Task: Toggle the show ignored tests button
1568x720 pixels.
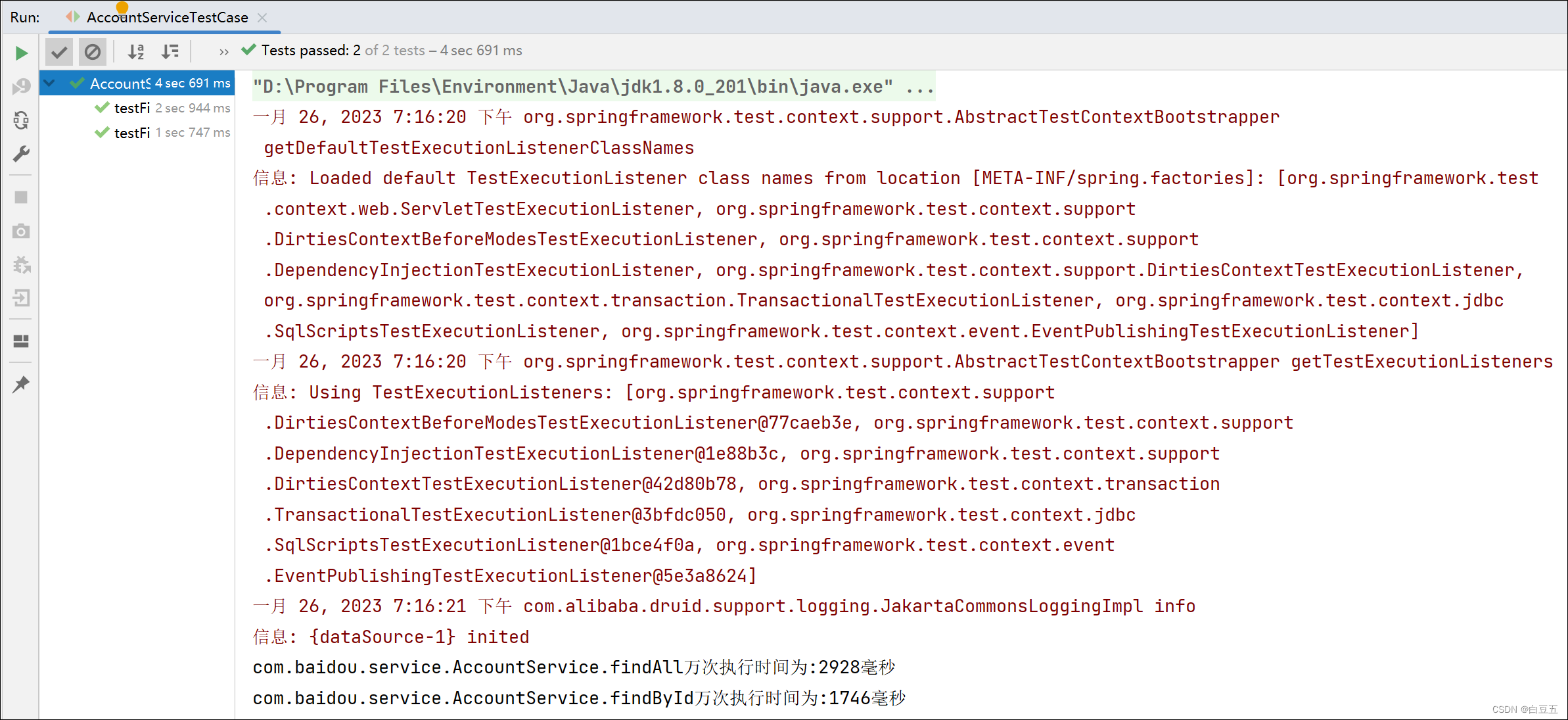Action: (x=93, y=51)
